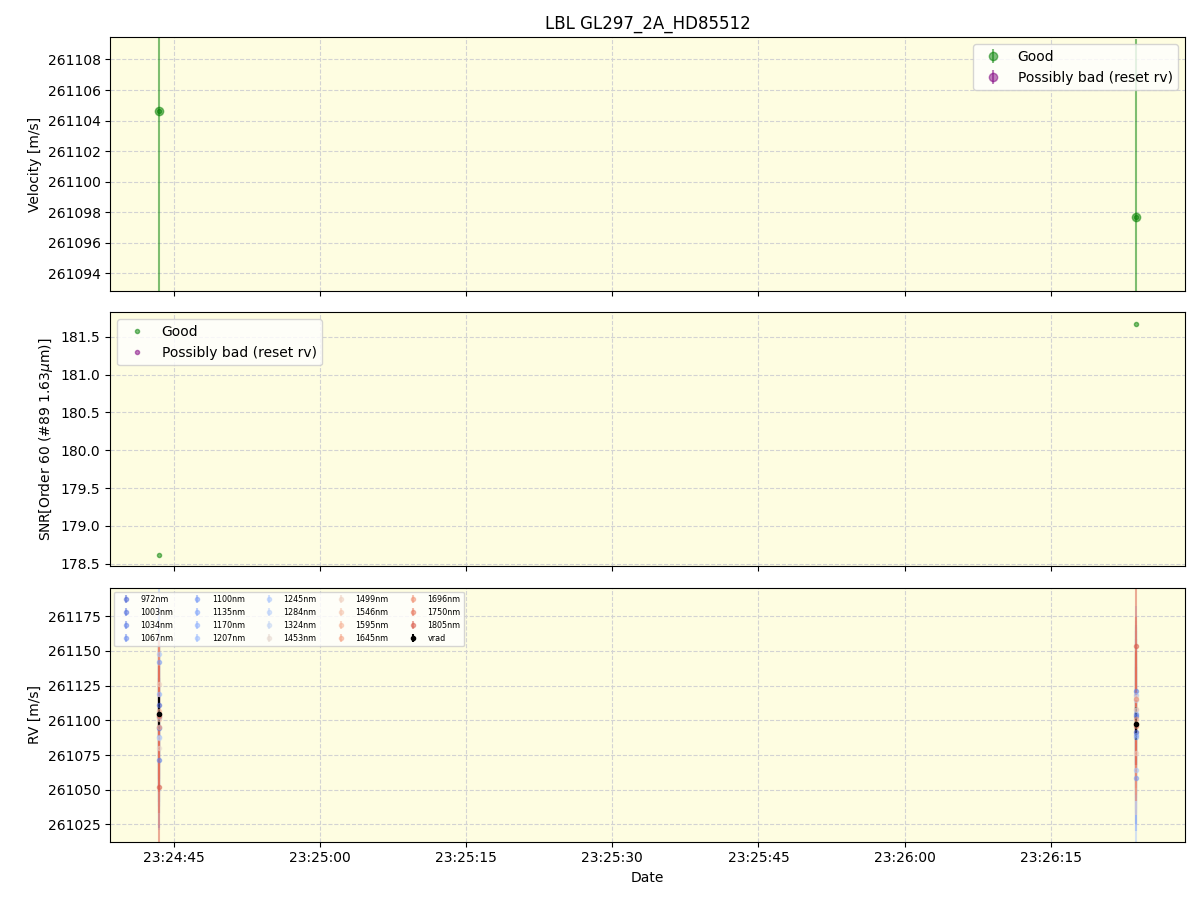Click the black vrad point in right RV cluster
1200x900 pixels.
(x=1136, y=724)
